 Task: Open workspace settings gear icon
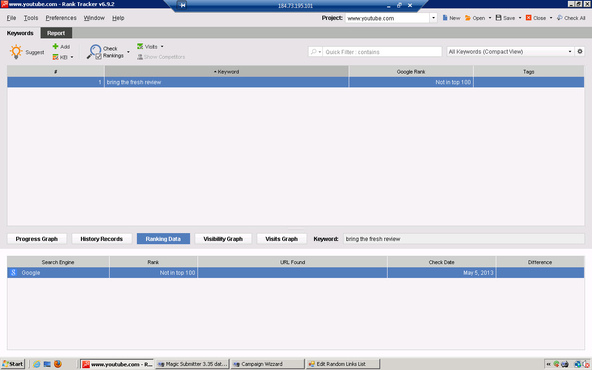(580, 51)
